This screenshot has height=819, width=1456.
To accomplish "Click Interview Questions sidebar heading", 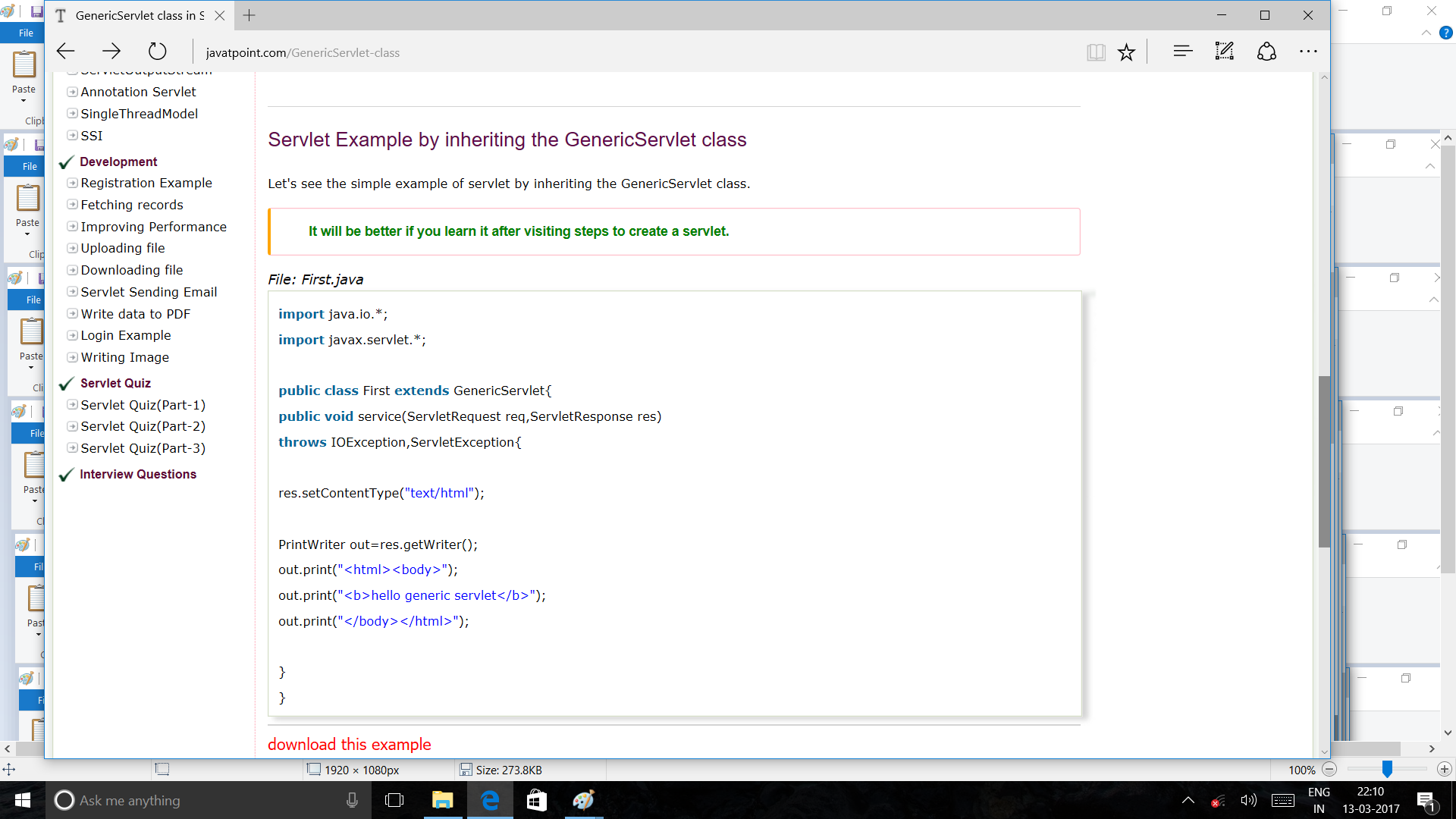I will pyautogui.click(x=138, y=474).
